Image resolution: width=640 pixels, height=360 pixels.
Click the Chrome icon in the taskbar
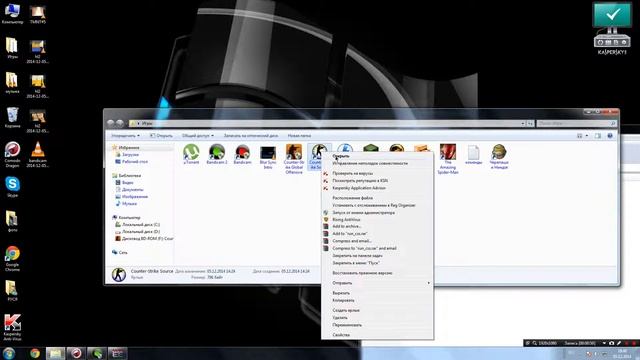(x=35, y=353)
